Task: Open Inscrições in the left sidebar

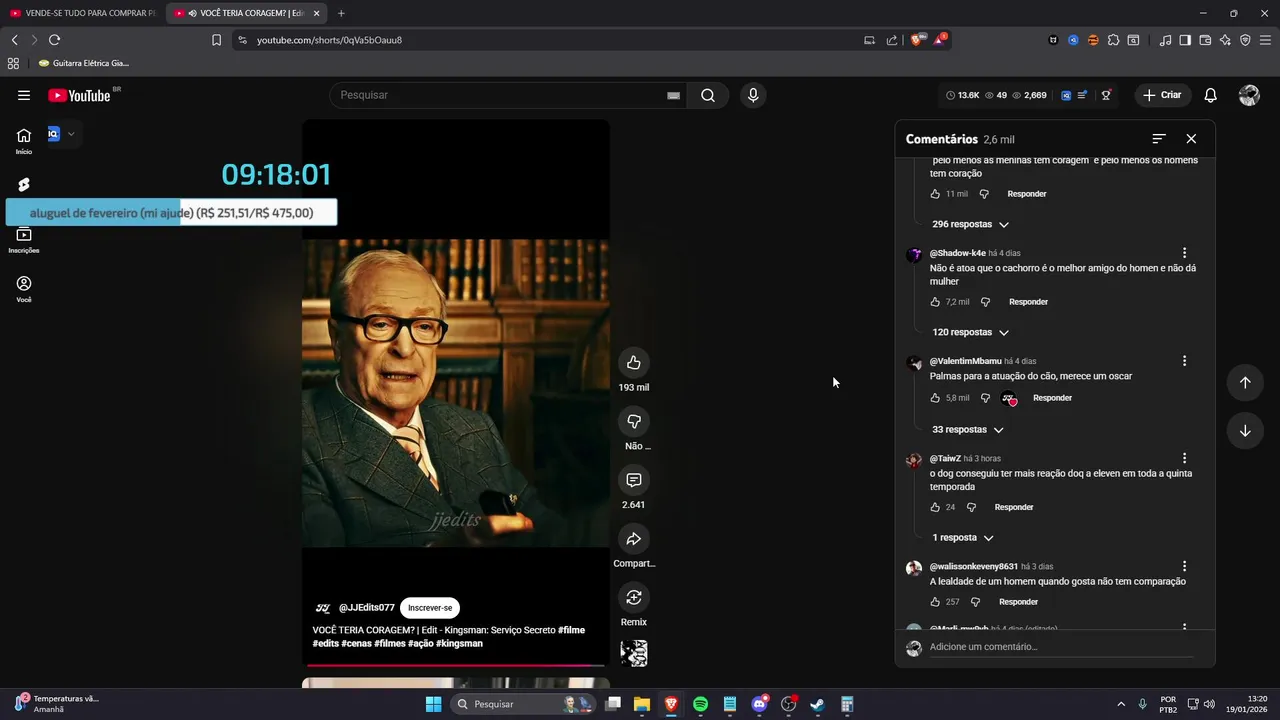Action: [24, 240]
